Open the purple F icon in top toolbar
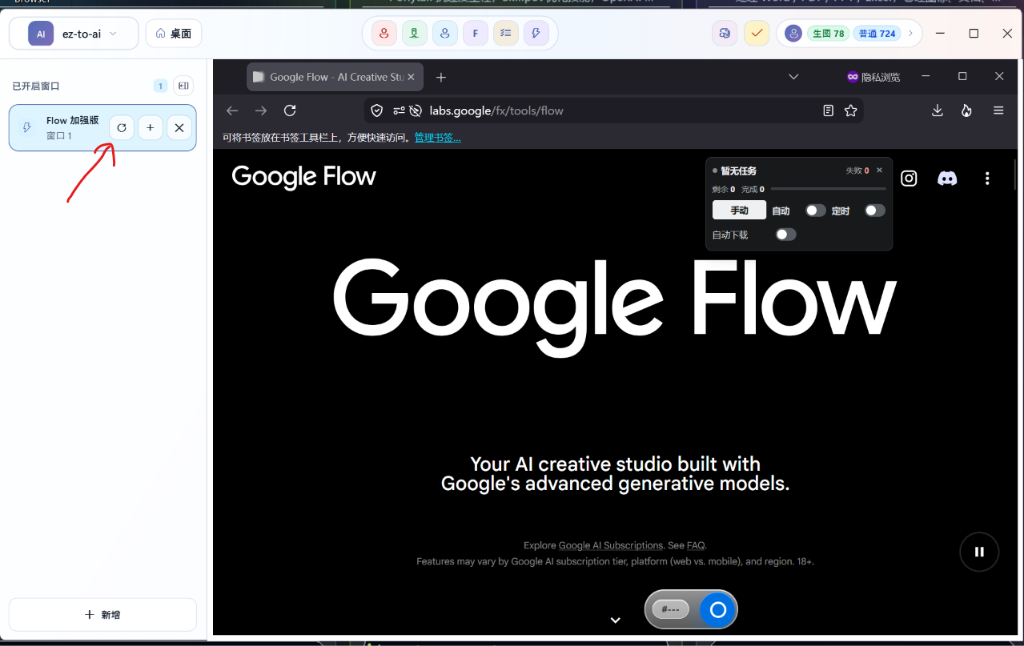This screenshot has height=646, width=1024. coord(475,33)
